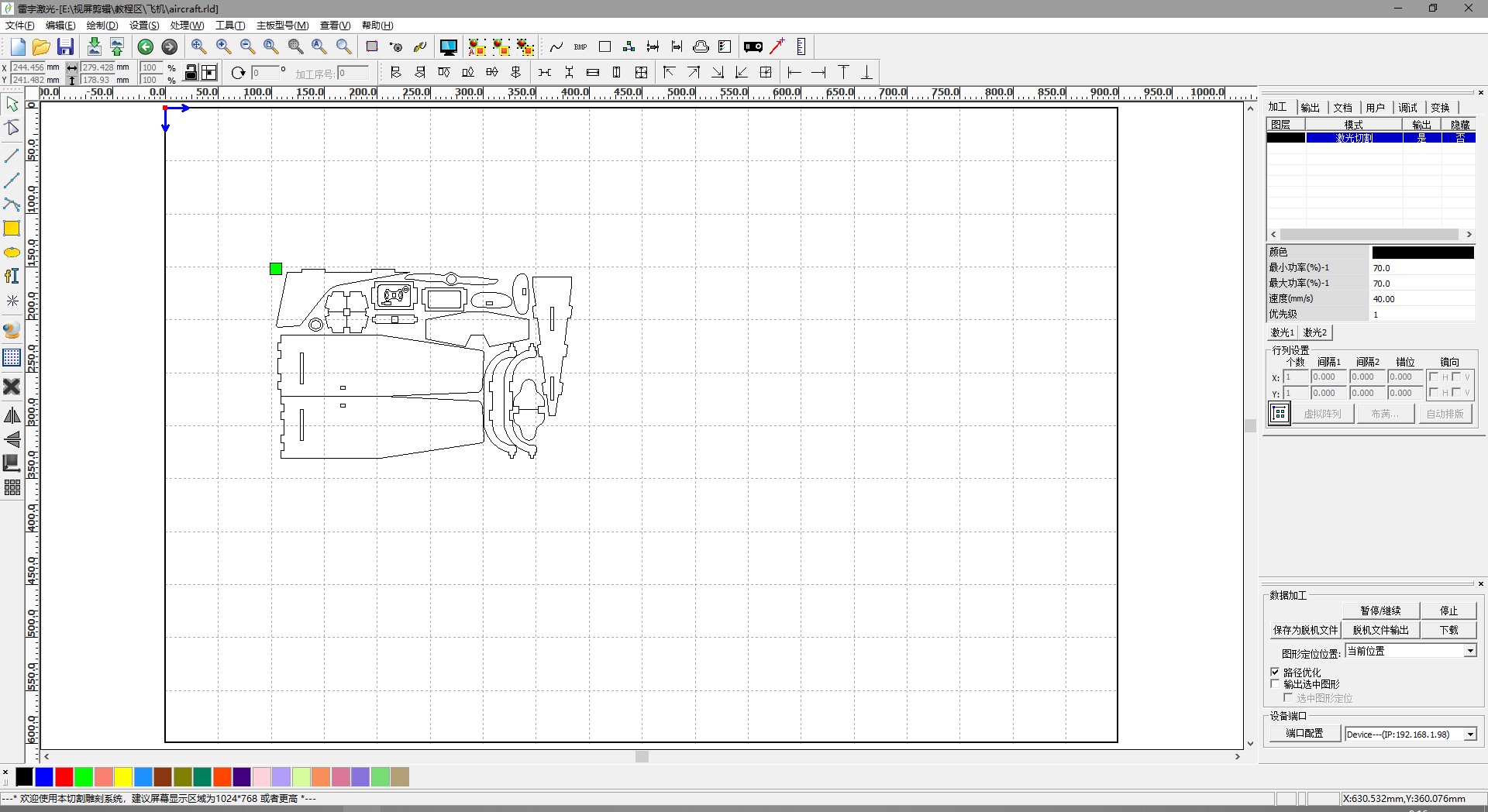Toggle the aspect ratio lock icon

pyautogui.click(x=191, y=72)
